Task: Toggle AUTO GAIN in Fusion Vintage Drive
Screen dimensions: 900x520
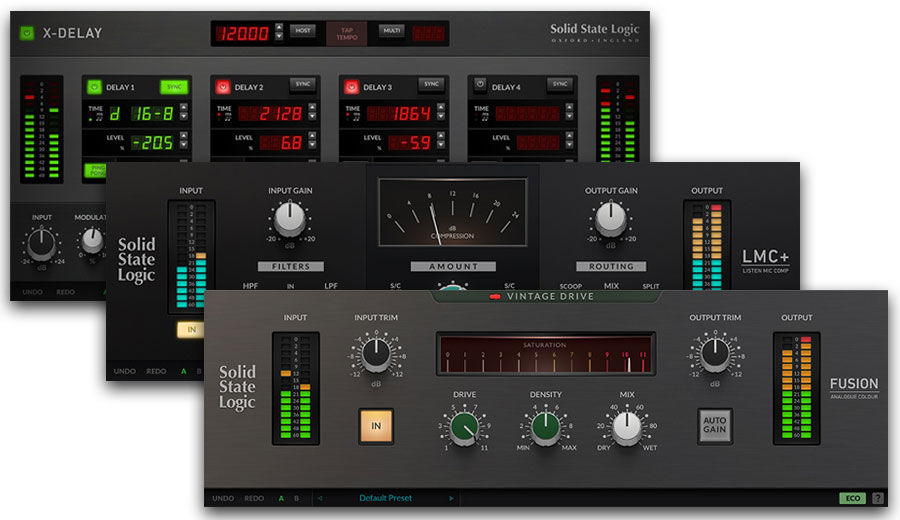Action: point(715,426)
